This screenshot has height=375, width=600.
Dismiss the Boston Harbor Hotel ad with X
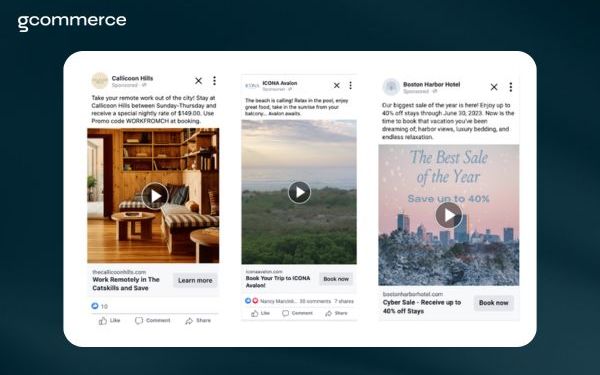[x=494, y=87]
